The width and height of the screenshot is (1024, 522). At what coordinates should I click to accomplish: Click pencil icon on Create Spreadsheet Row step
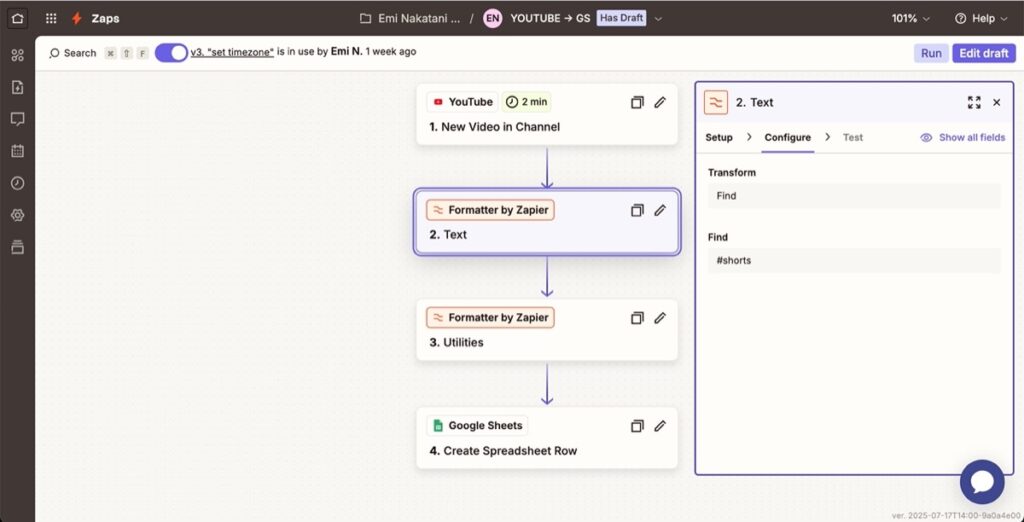[660, 426]
